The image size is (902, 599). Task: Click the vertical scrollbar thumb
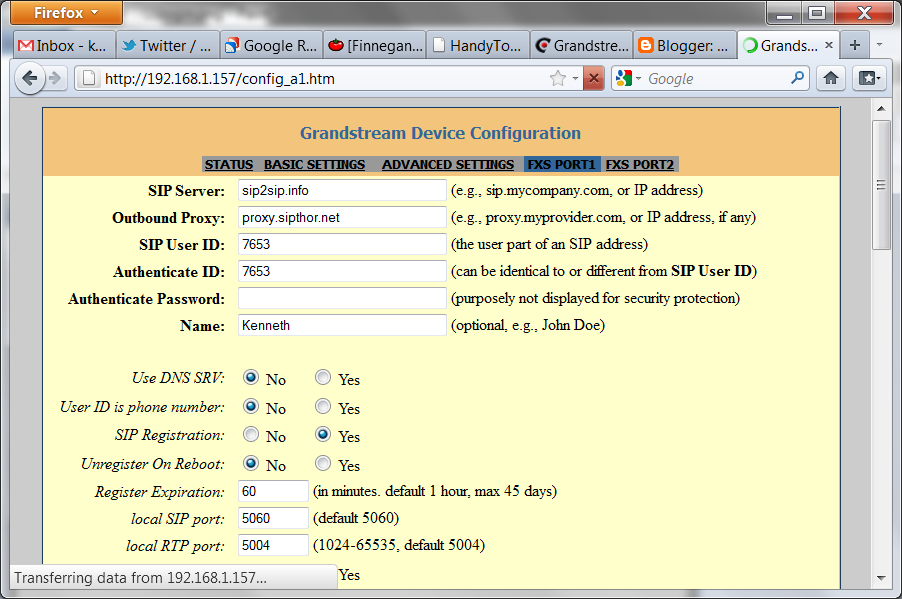(881, 184)
